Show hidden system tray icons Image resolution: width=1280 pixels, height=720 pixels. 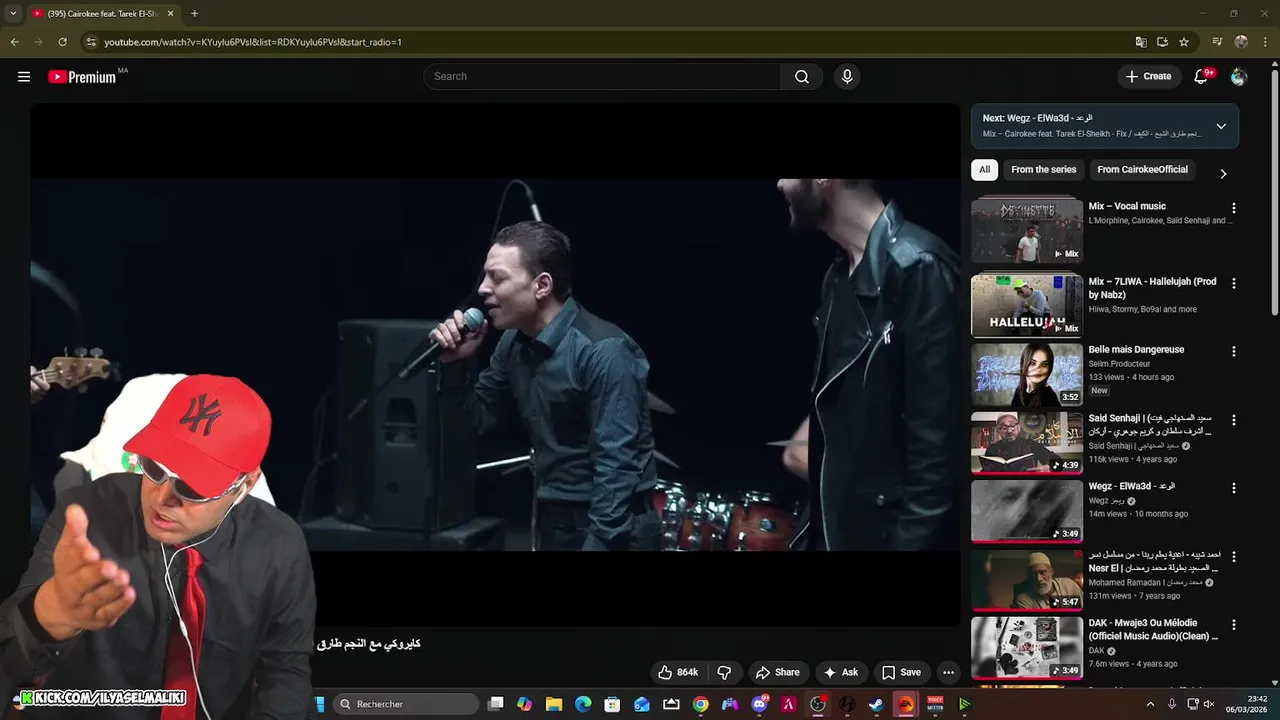(1150, 704)
